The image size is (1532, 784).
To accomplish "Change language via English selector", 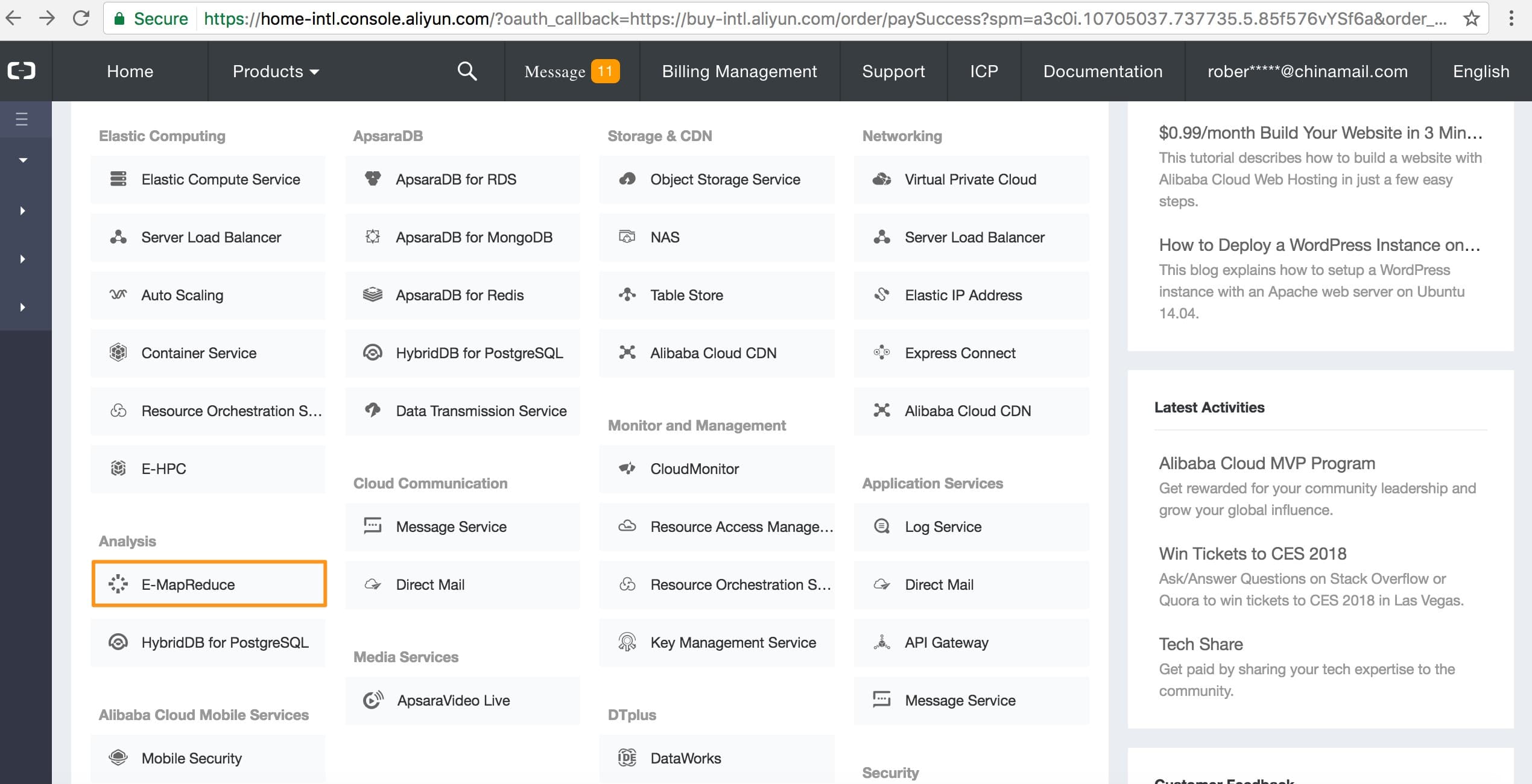I will 1481,71.
